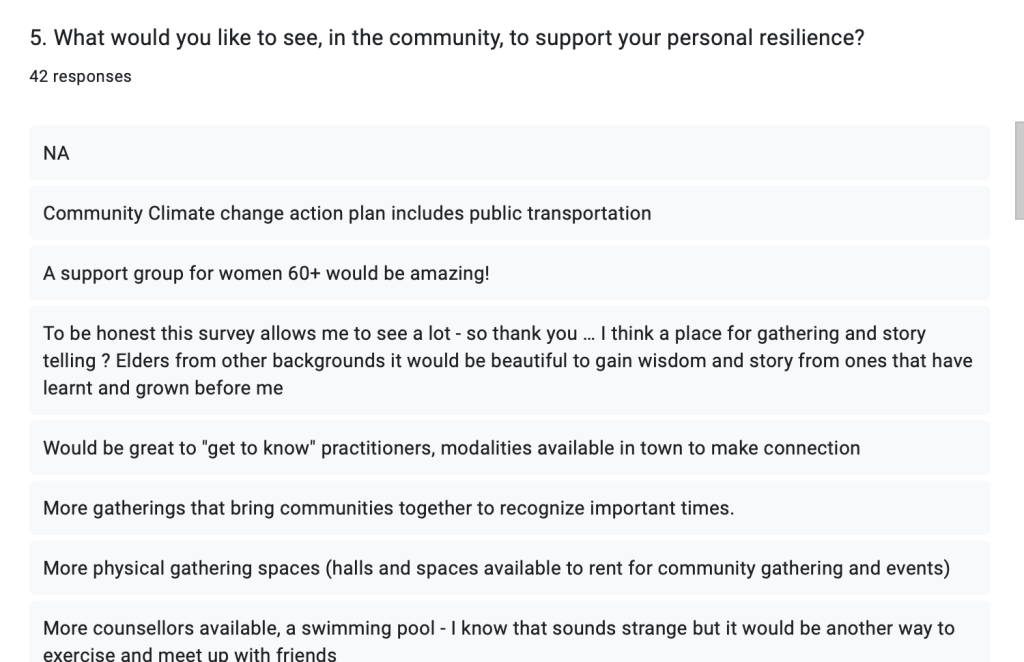Click the "More gatherings that bring communities" response
This screenshot has height=662, width=1024.
[x=388, y=508]
